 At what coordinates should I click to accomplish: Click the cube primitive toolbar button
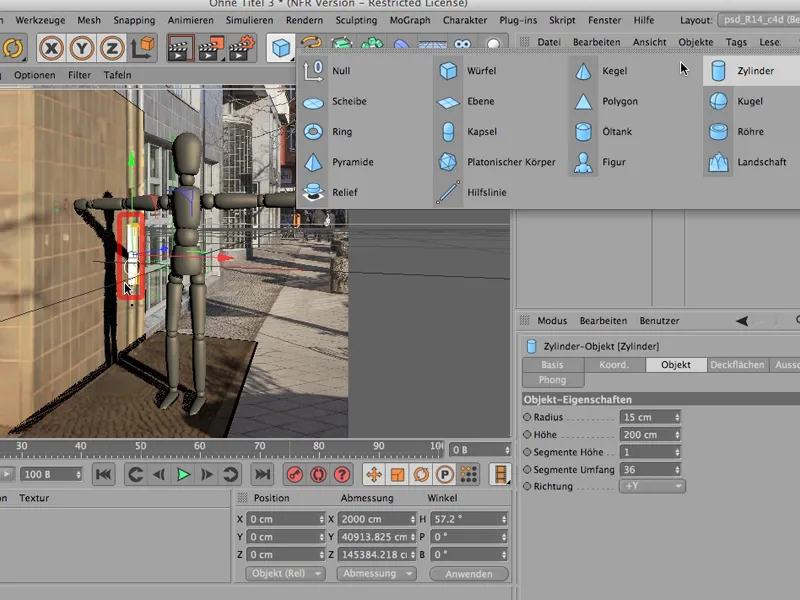pos(280,48)
